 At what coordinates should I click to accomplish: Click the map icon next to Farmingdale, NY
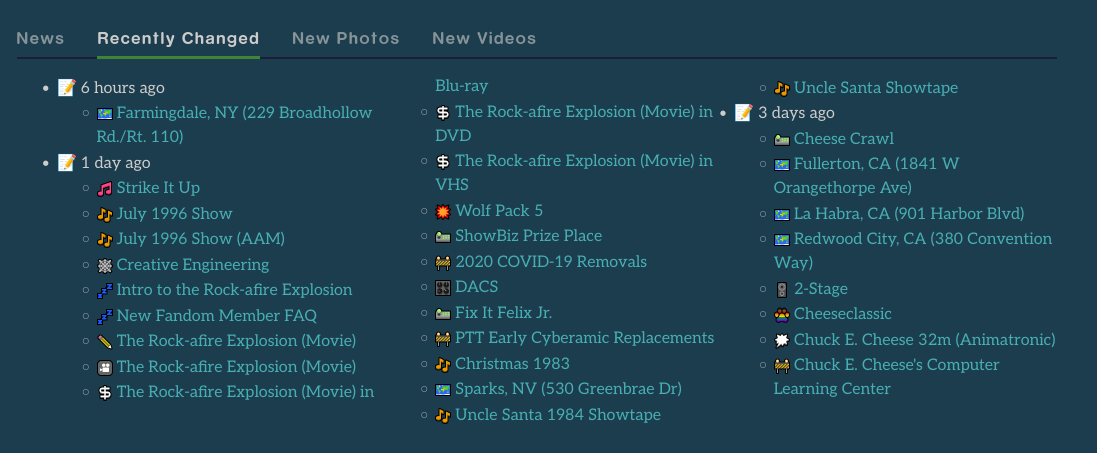pos(105,113)
